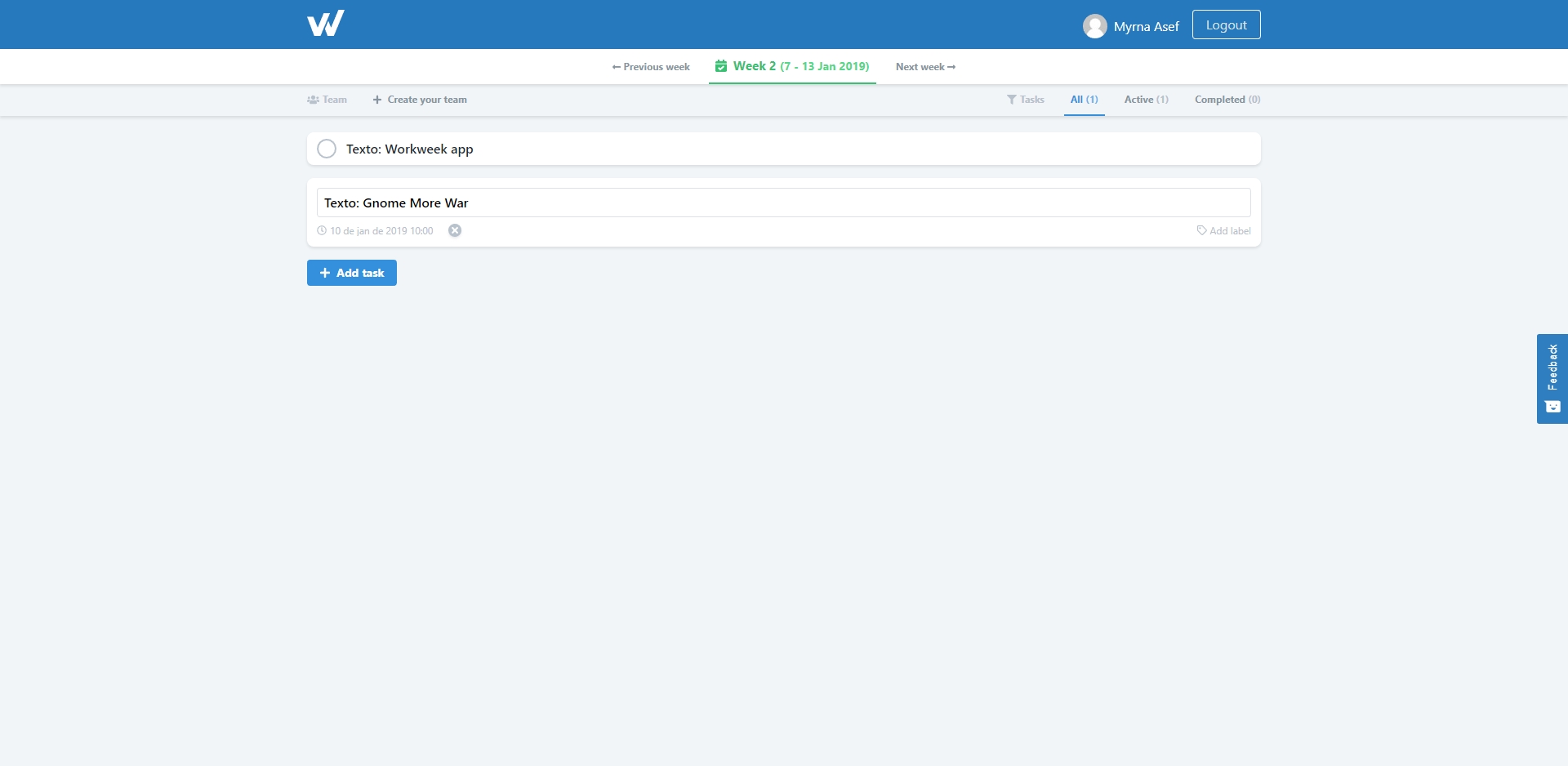The width and height of the screenshot is (1568, 766).
Task: Click the 'Texto: Gnome More War' input field
Action: tap(783, 203)
